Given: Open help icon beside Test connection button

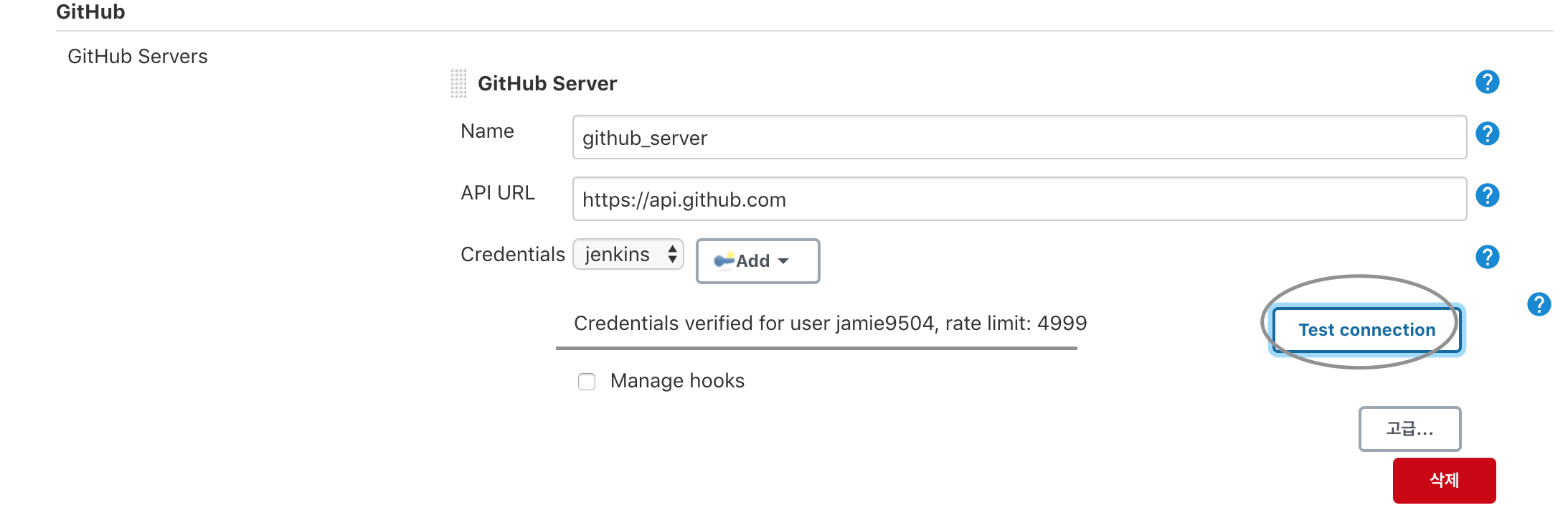Looking at the screenshot, I should coord(1539,304).
